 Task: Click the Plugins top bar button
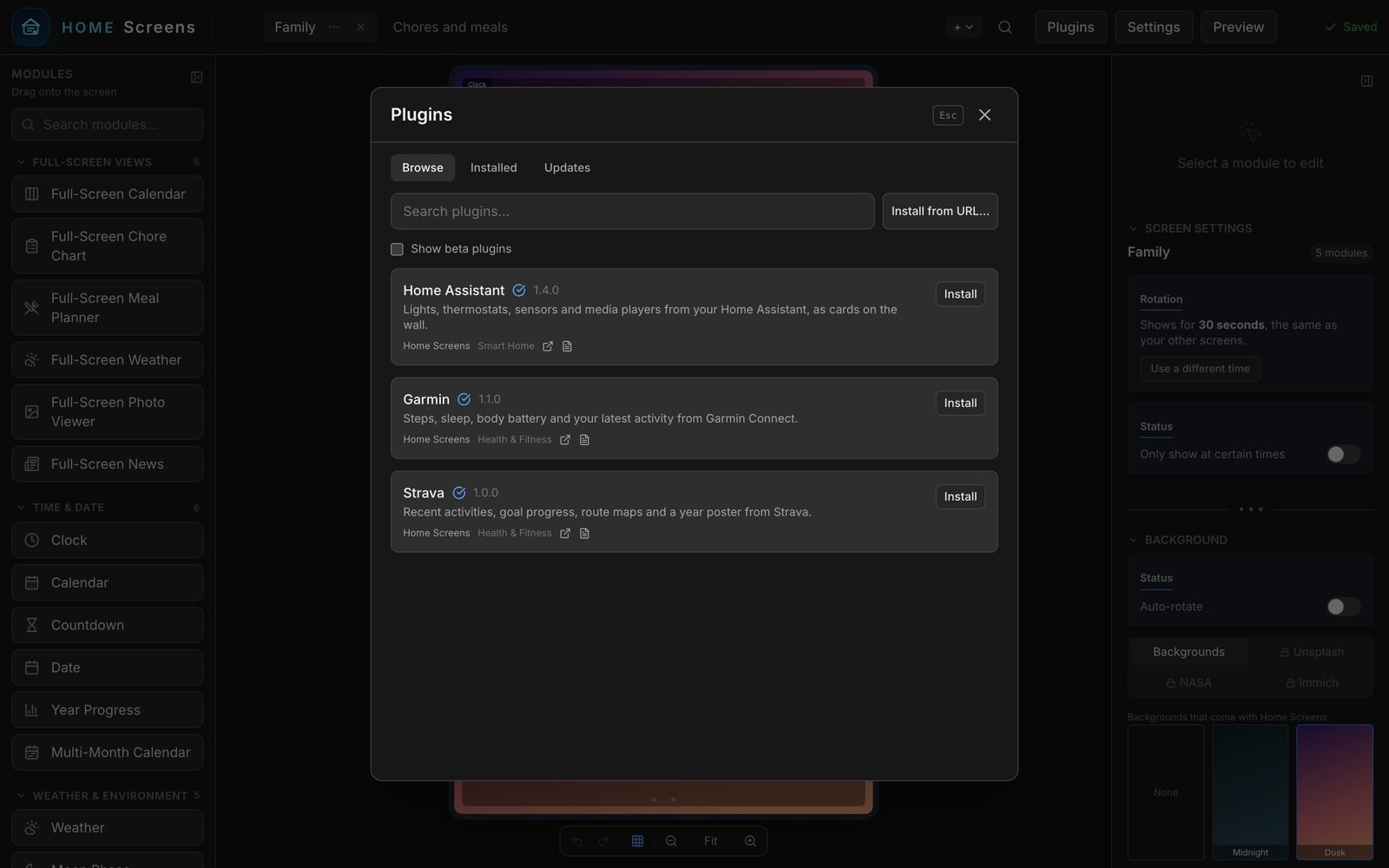(x=1070, y=27)
